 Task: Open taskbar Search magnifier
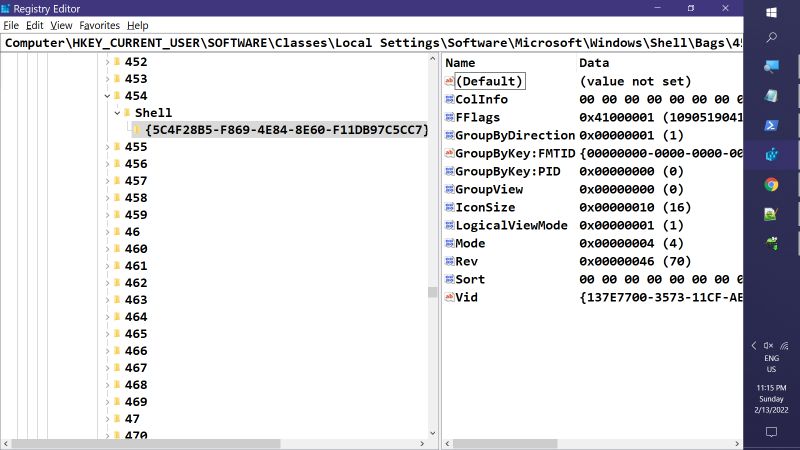(771, 37)
